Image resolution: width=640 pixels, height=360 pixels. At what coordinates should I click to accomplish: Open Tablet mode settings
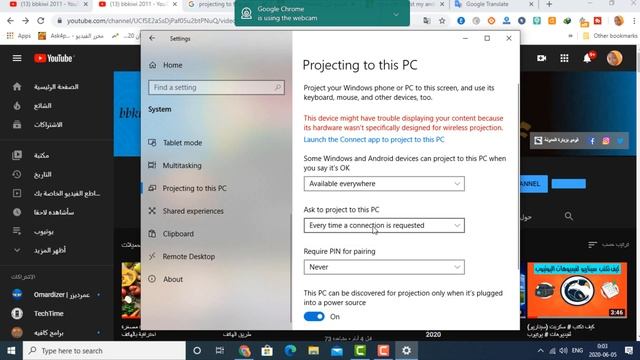pyautogui.click(x=176, y=143)
